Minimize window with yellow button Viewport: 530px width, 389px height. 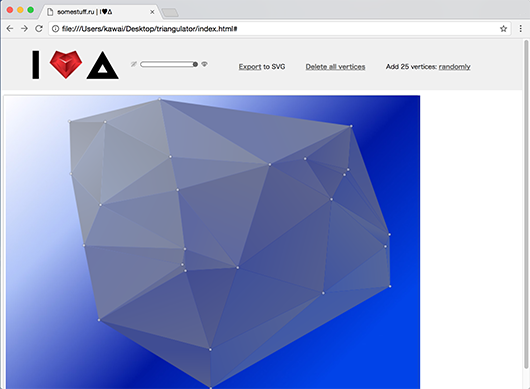pyautogui.click(x=20, y=10)
